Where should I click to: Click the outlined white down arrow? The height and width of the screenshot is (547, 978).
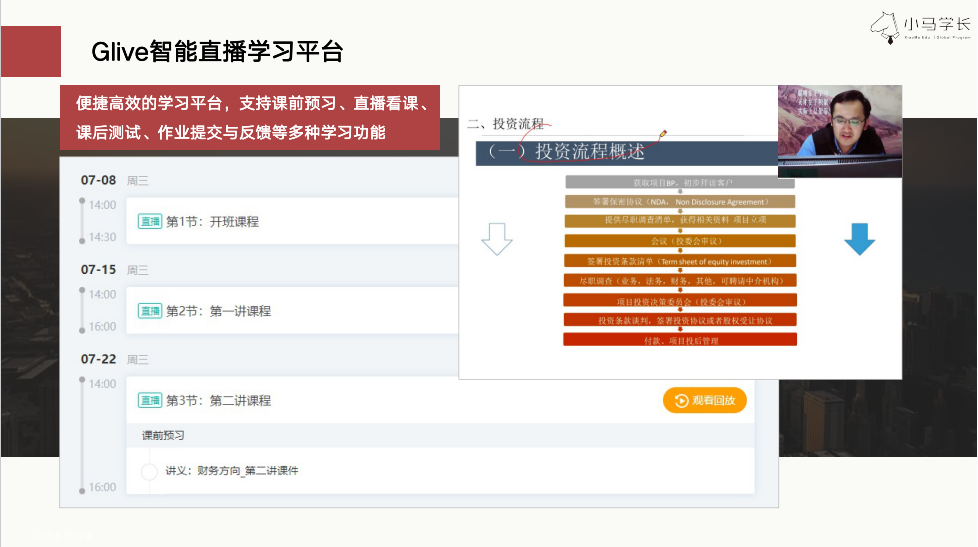pos(497,239)
